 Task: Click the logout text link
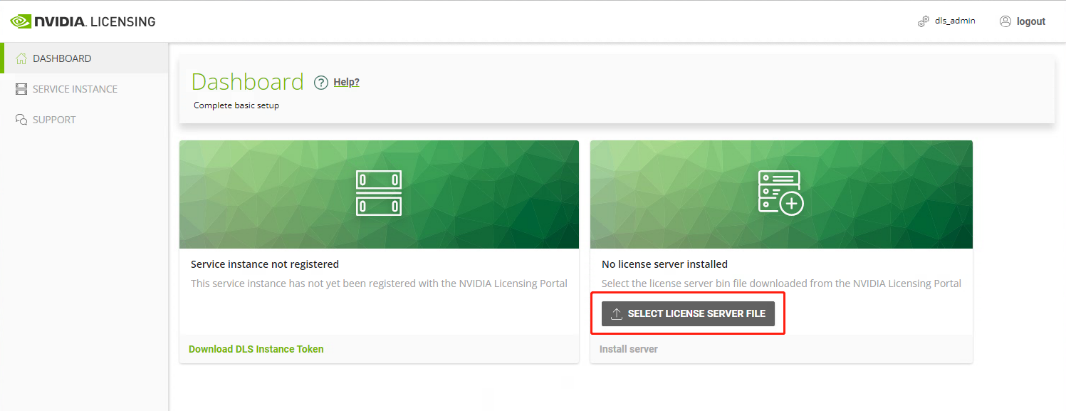[1031, 22]
